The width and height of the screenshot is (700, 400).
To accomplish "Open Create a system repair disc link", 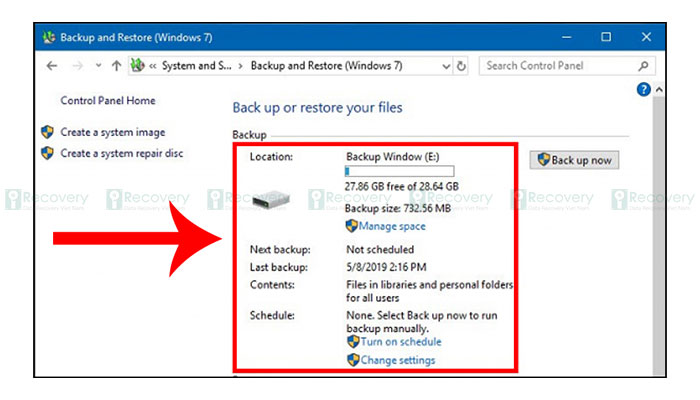I will [x=122, y=153].
